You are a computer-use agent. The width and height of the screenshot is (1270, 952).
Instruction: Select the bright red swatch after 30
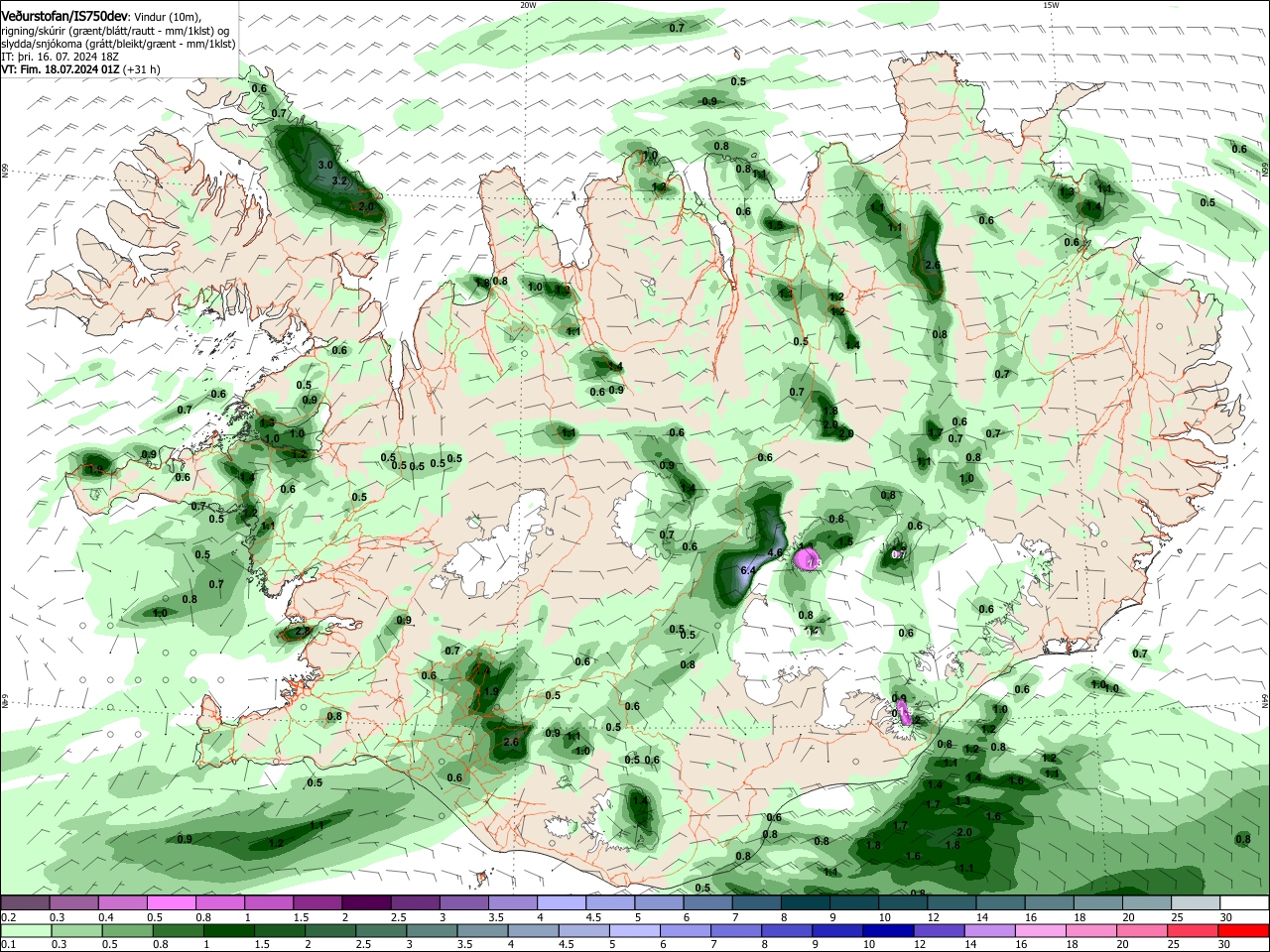[x=1245, y=931]
